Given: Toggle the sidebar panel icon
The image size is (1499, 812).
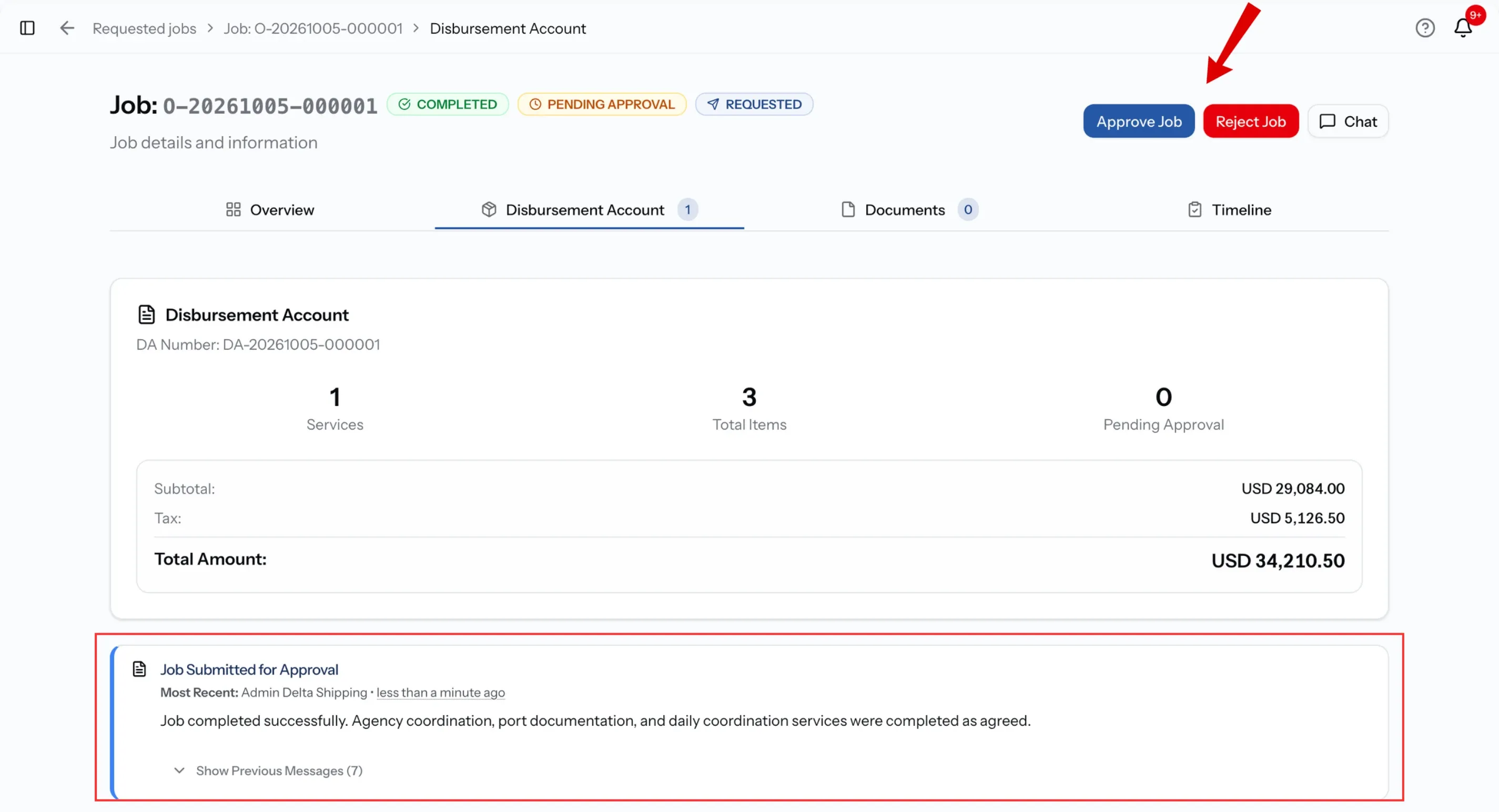Looking at the screenshot, I should coord(27,28).
